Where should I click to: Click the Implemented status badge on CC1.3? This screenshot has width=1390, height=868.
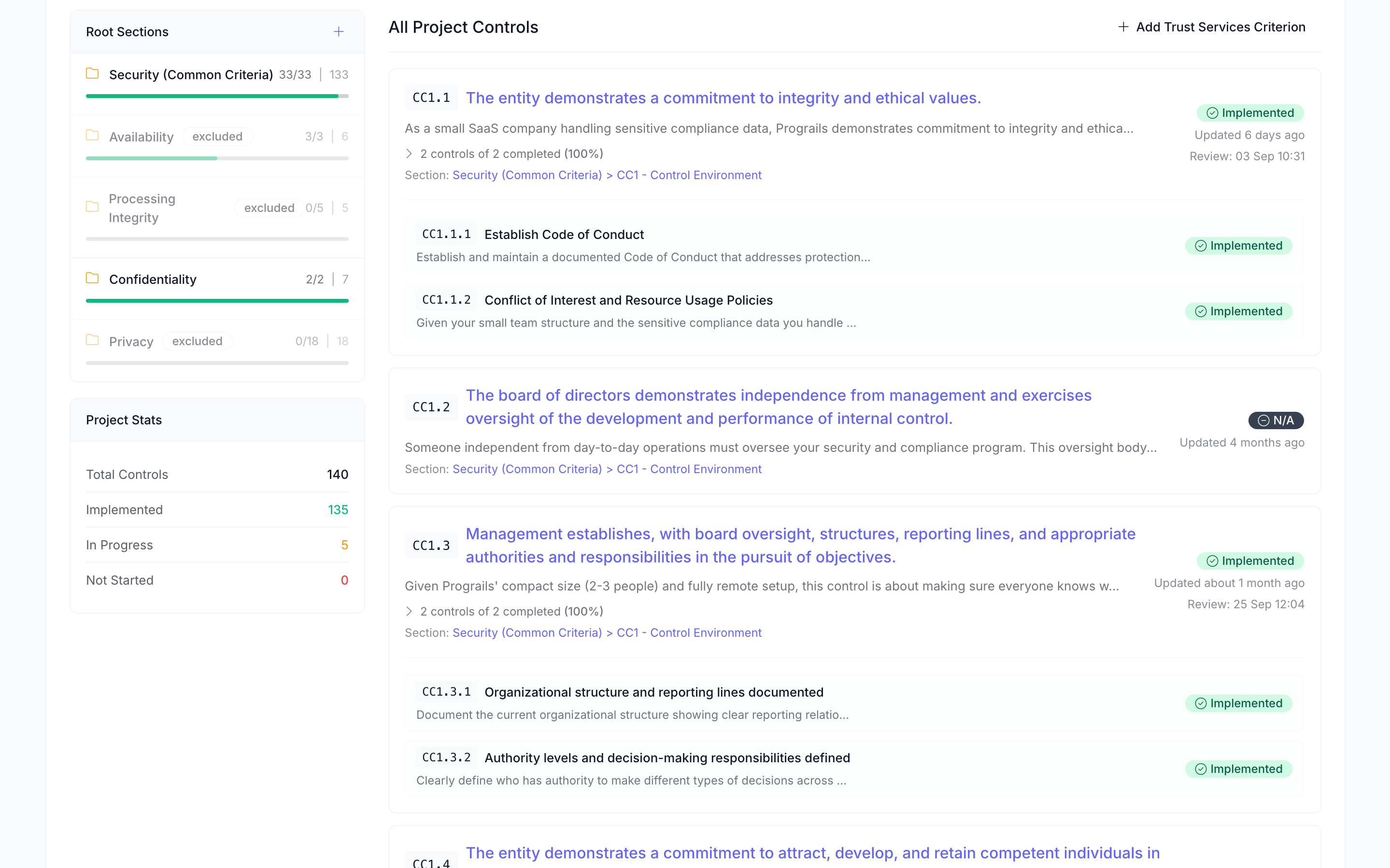[1250, 561]
